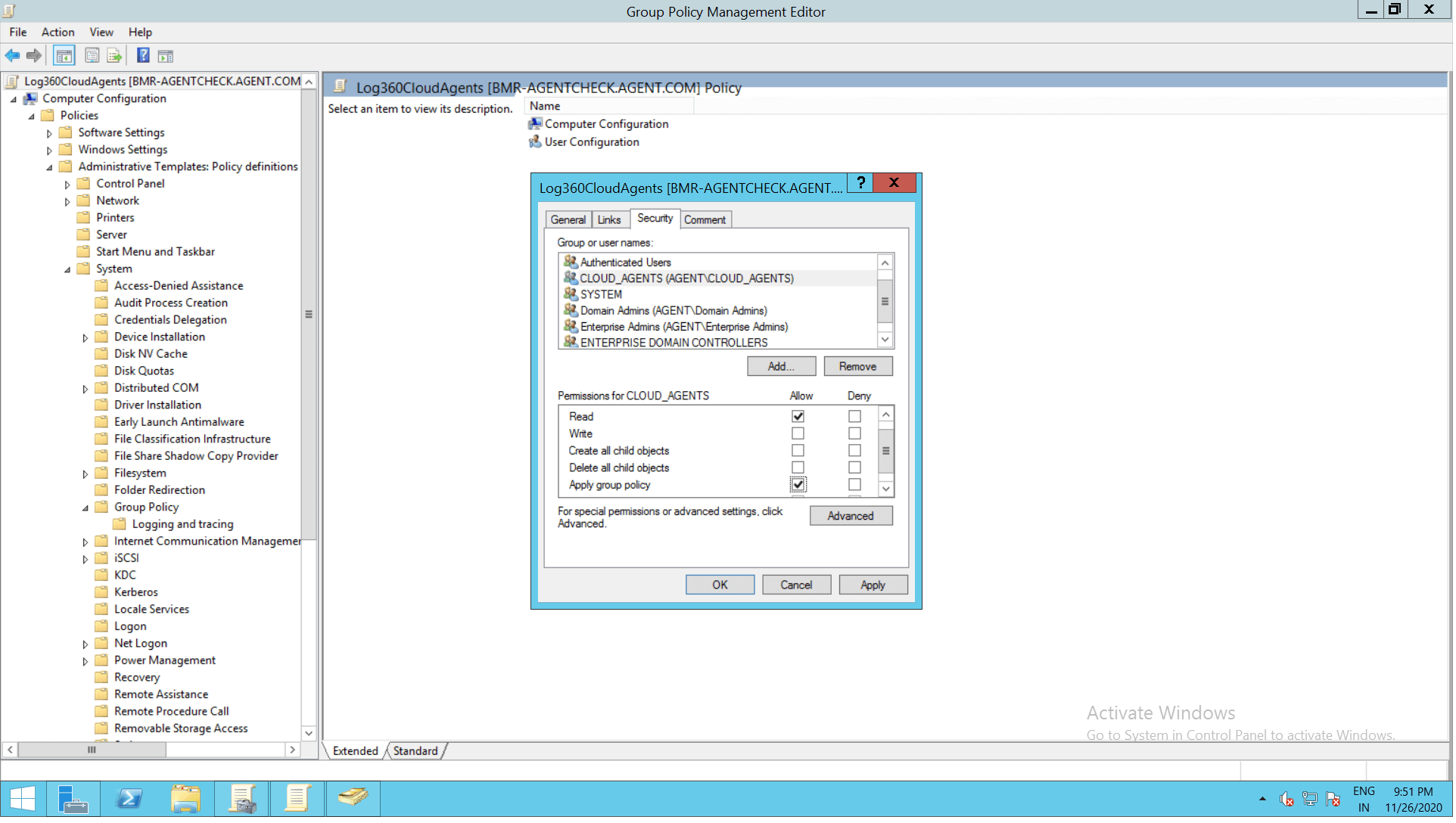Screen dimensions: 1456x823
Task: Open Help from the toolbar icon
Action: tap(142, 56)
